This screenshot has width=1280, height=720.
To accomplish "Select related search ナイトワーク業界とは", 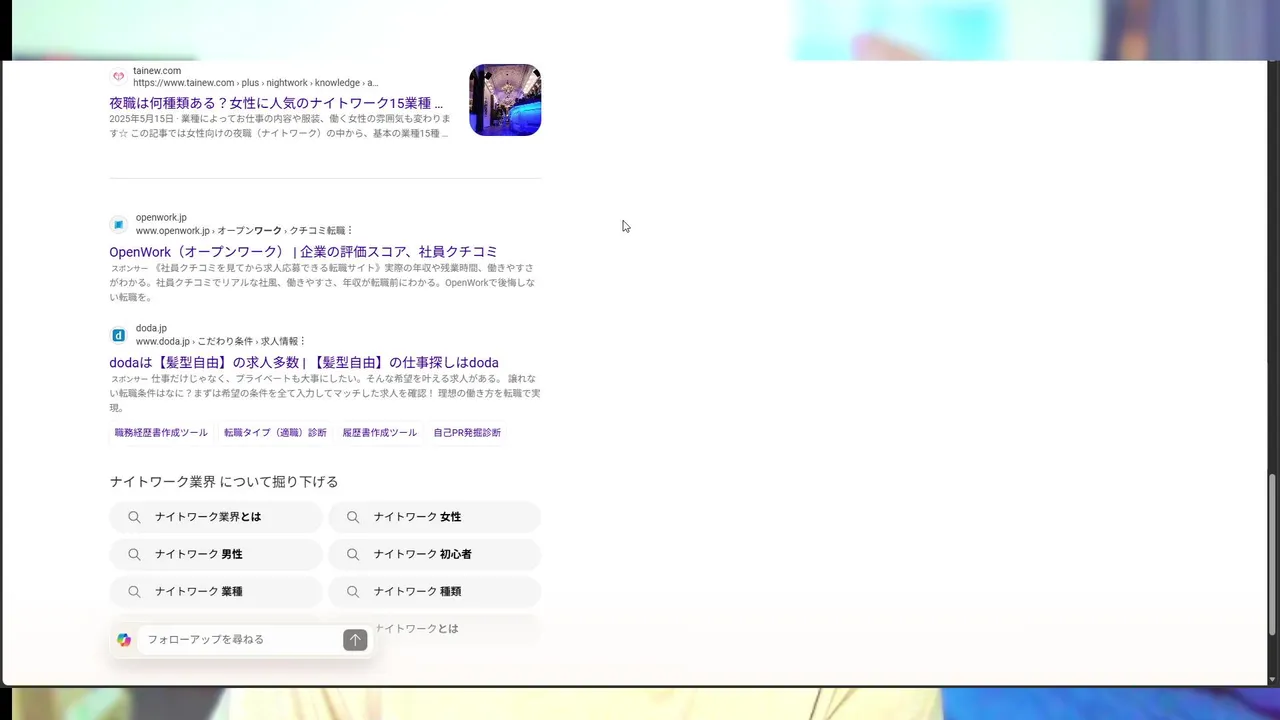I will (216, 517).
